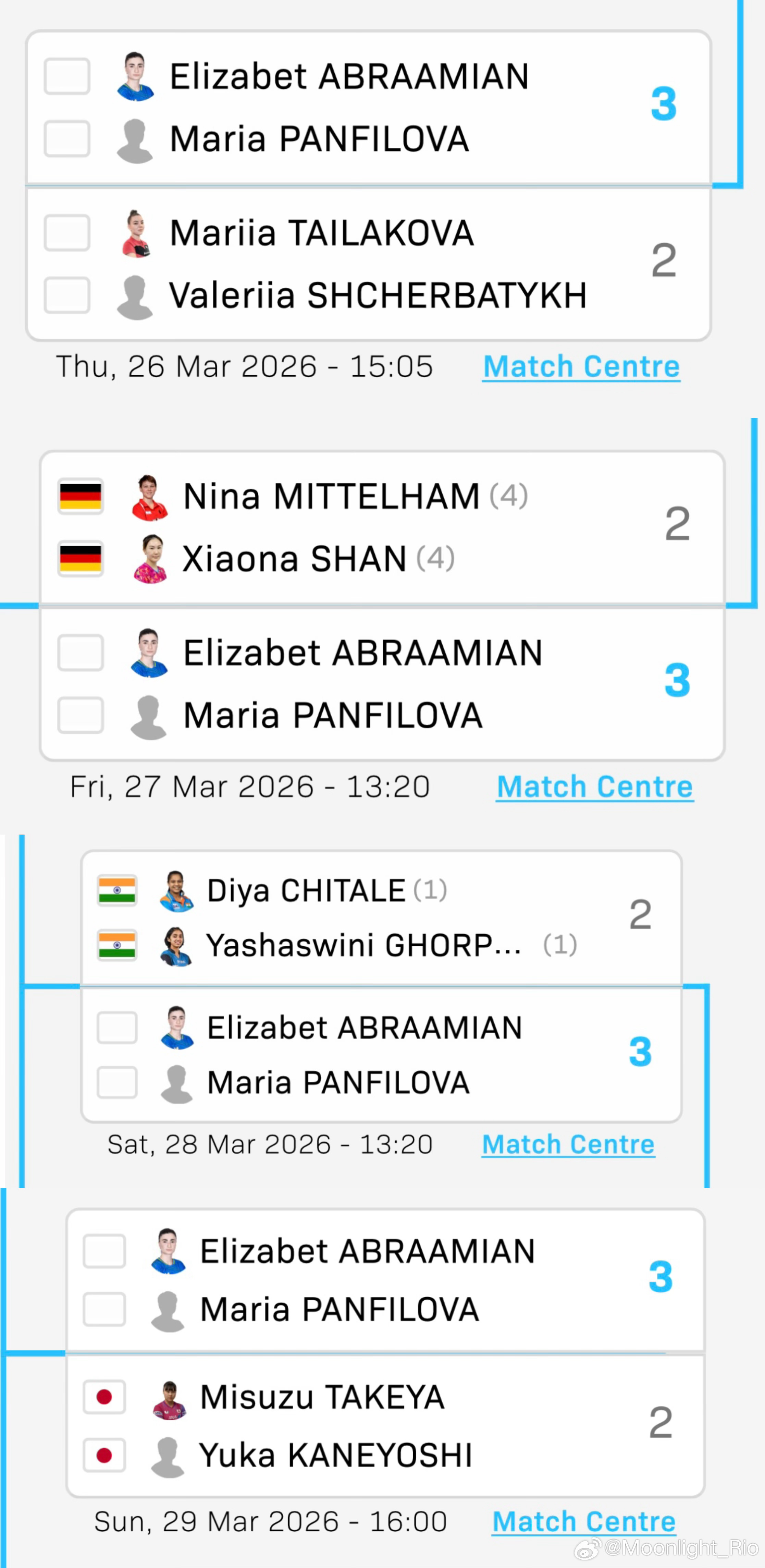Select the Nina MITTELHAM player name

[331, 497]
